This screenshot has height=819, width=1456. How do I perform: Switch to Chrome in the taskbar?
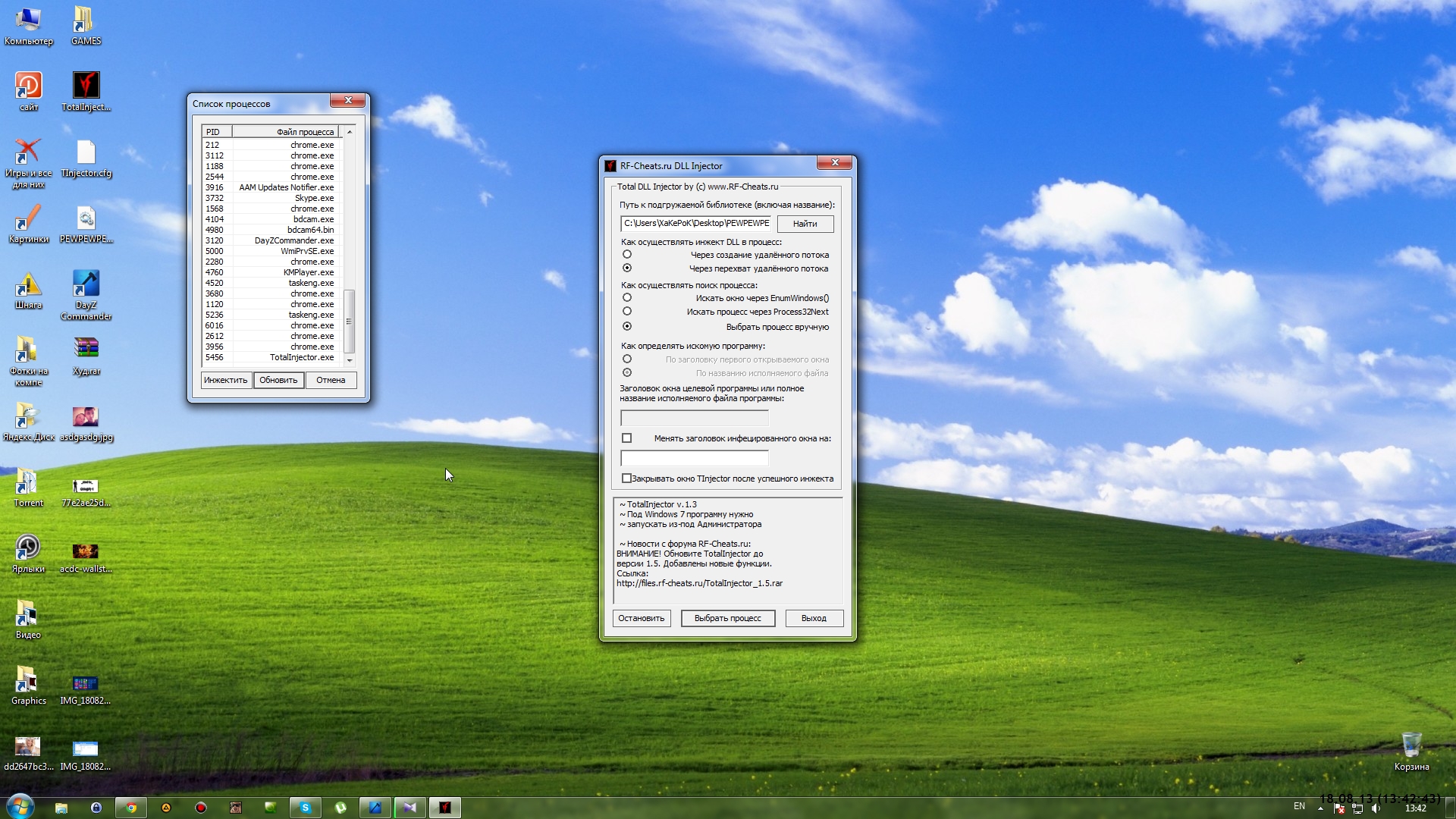[131, 808]
